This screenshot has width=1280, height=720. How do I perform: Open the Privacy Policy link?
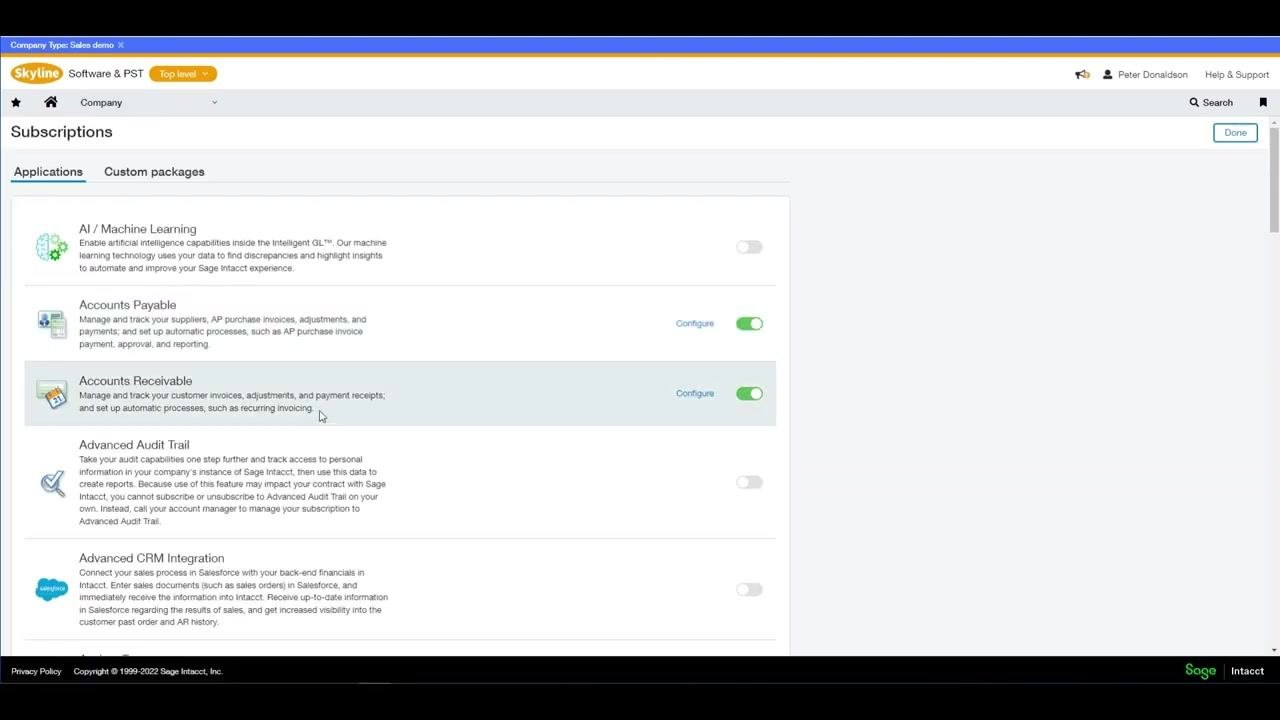pyautogui.click(x=36, y=671)
